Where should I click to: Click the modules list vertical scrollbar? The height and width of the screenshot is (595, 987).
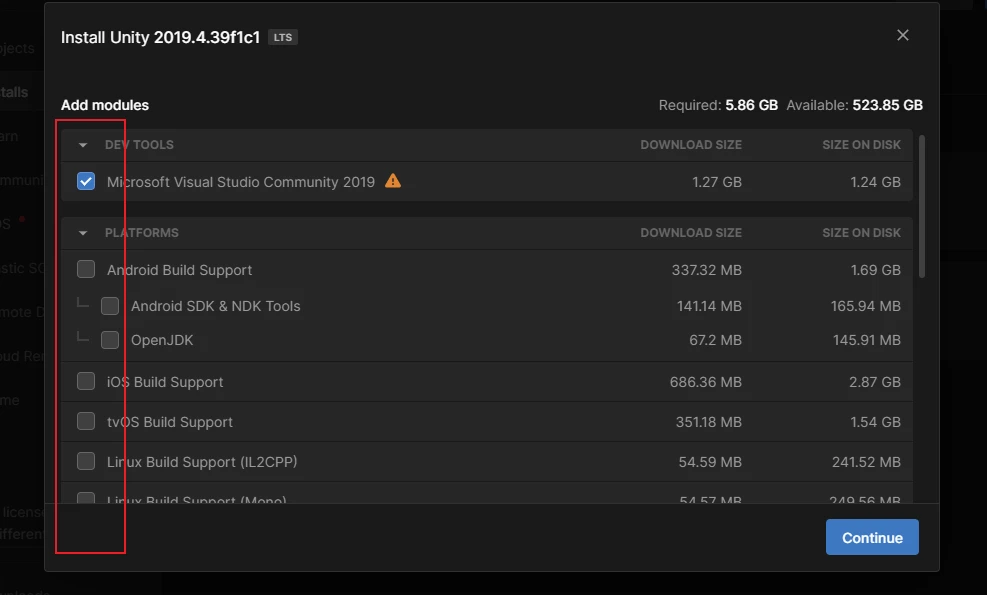(922, 206)
